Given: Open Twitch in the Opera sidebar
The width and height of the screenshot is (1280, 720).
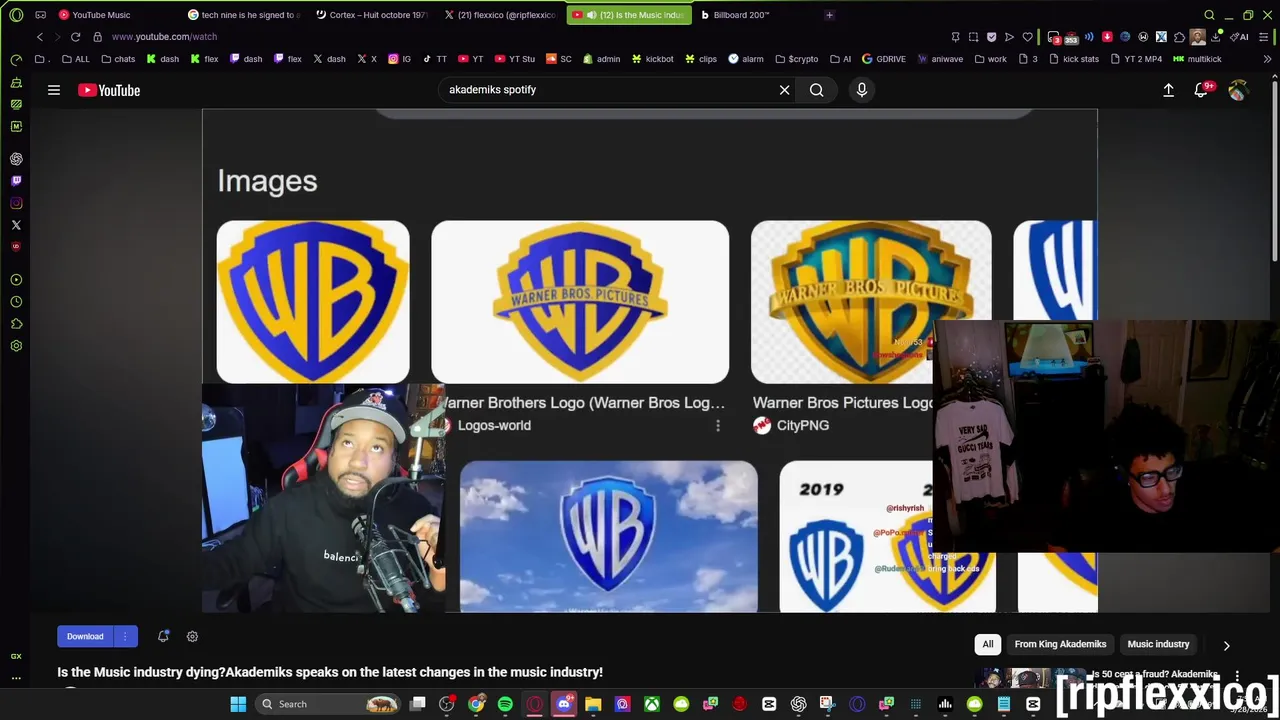Looking at the screenshot, I should point(16,181).
